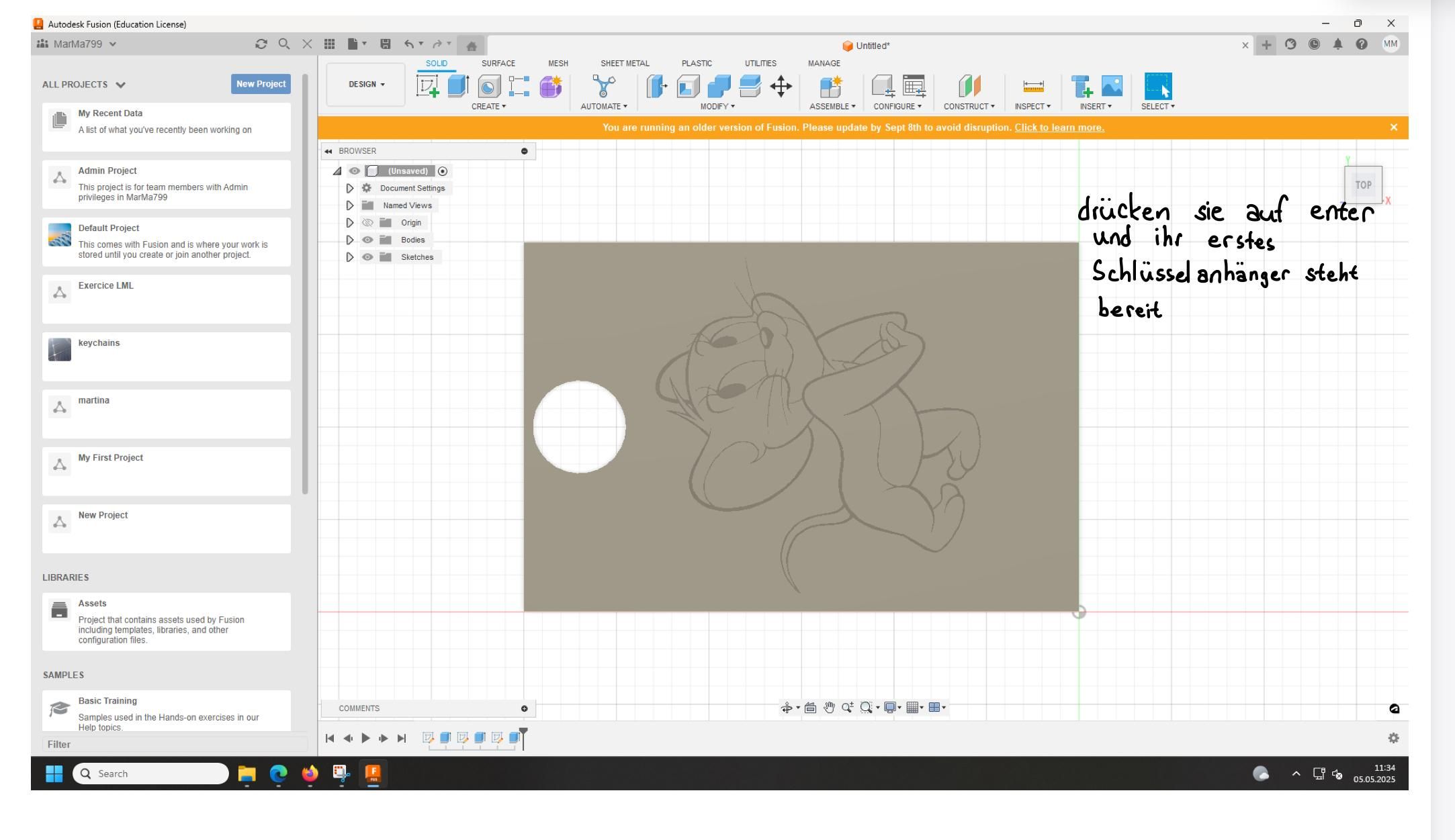Screen dimensions: 1455x840
Task: Switch to the SHEET METAL tab
Action: pyautogui.click(x=625, y=63)
